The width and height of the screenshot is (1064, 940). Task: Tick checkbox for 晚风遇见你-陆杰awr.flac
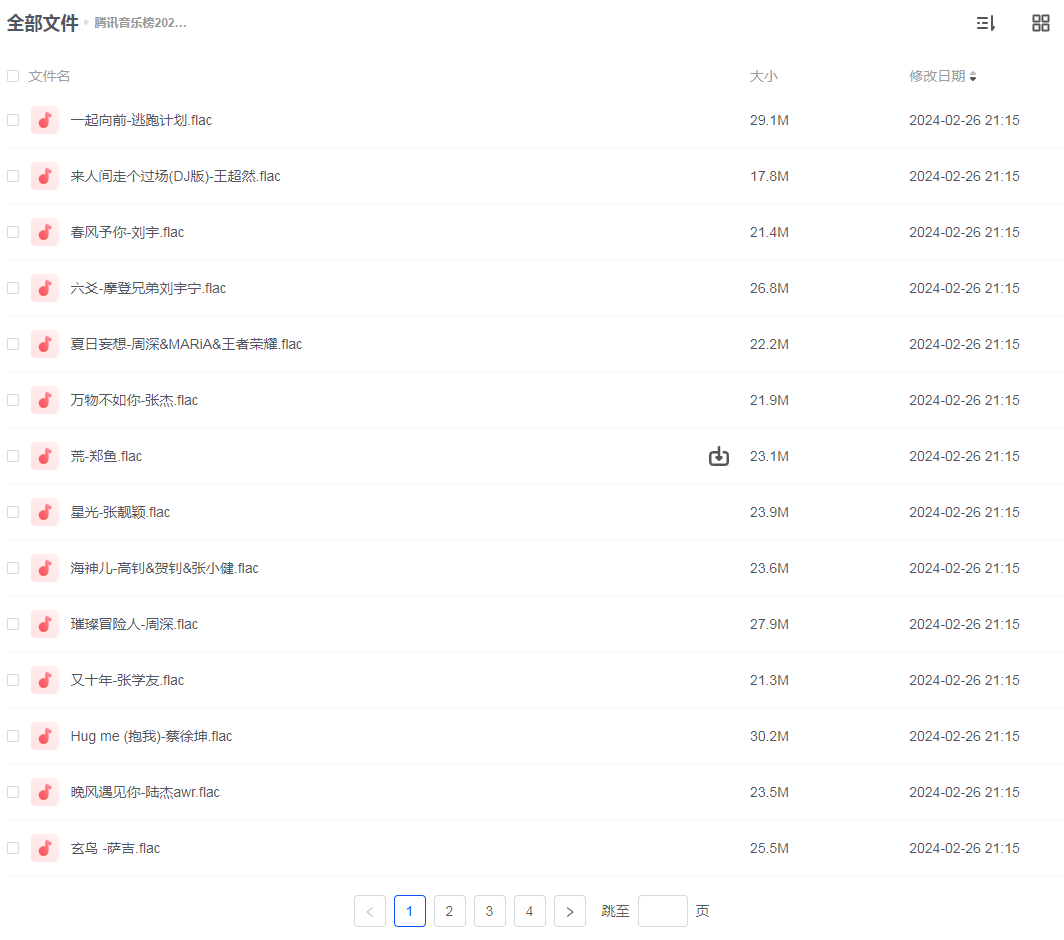coord(13,792)
